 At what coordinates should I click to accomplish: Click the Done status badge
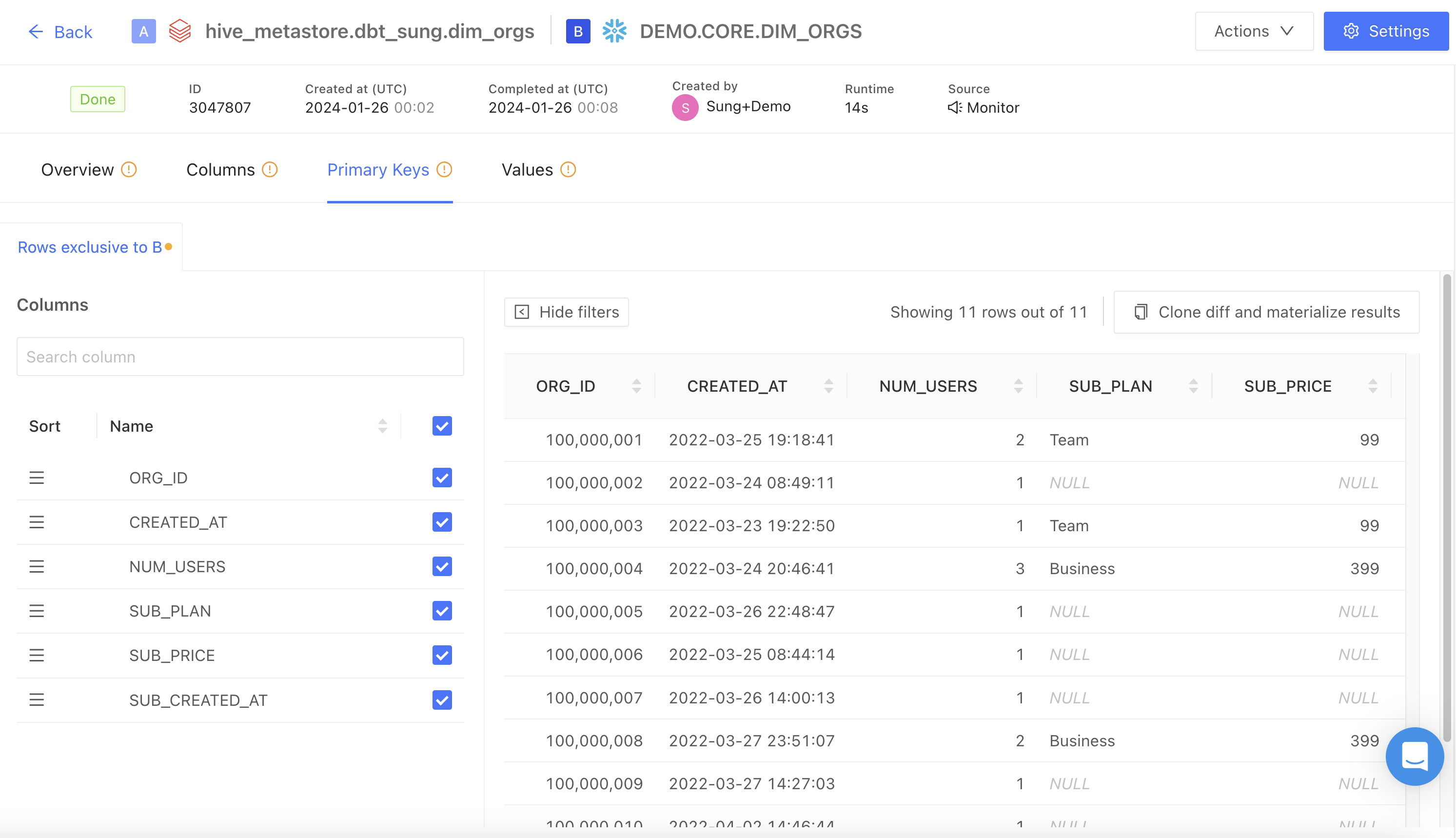pyautogui.click(x=97, y=99)
